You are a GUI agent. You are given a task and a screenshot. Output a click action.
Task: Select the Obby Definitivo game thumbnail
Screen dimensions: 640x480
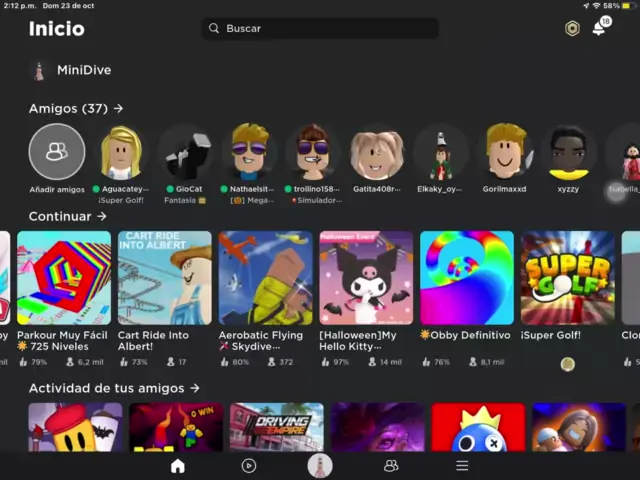(466, 278)
